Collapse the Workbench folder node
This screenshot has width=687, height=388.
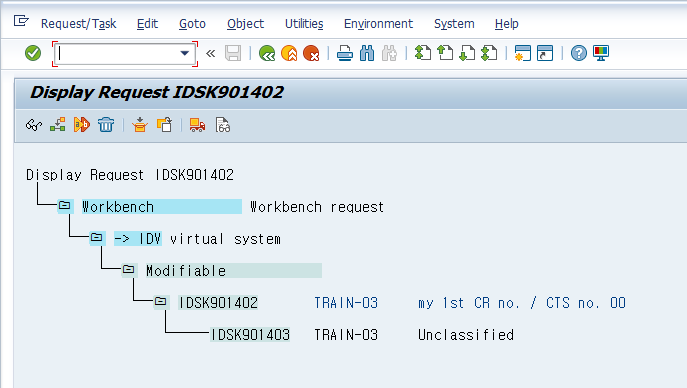coord(64,205)
